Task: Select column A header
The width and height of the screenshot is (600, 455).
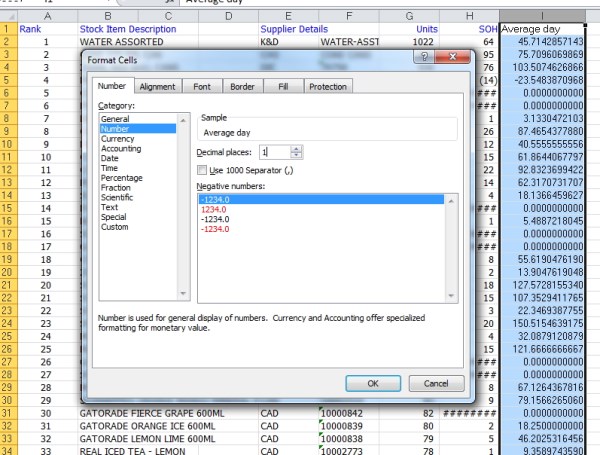Action: [x=47, y=16]
